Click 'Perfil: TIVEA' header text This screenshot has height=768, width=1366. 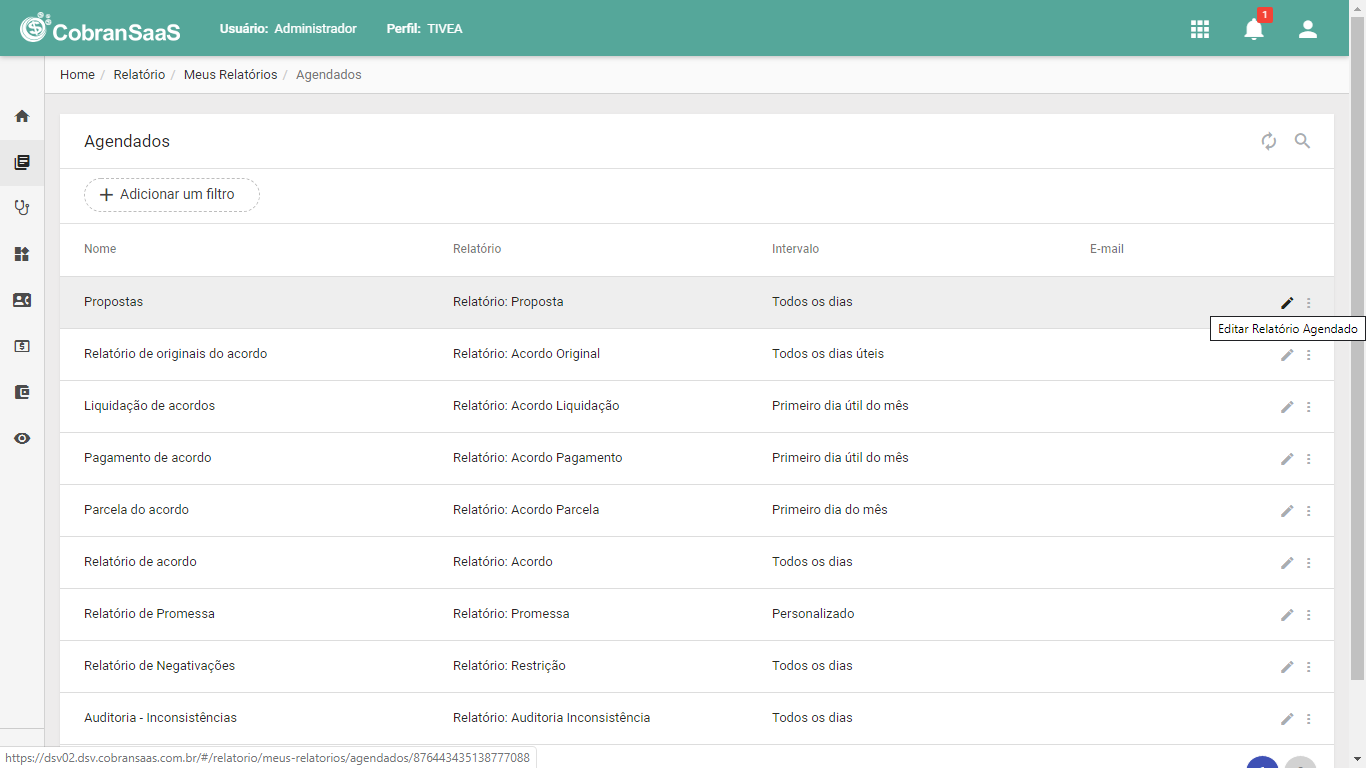coord(424,29)
